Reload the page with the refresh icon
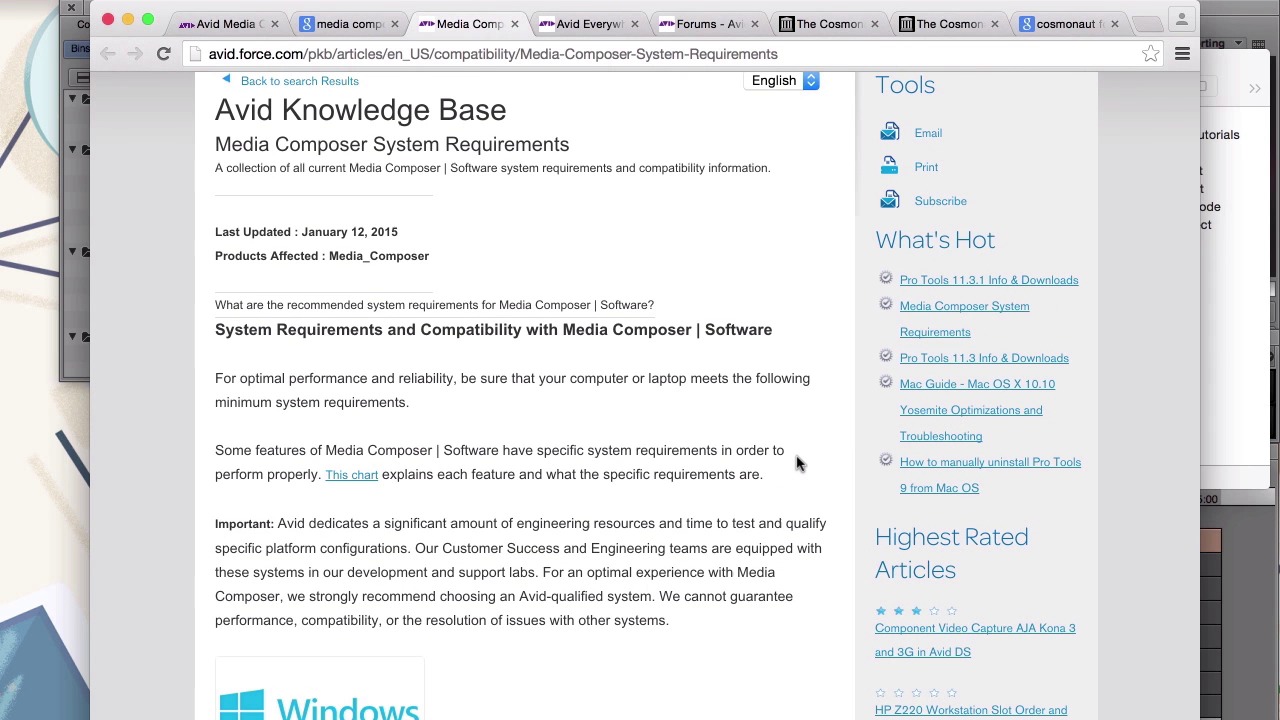The width and height of the screenshot is (1280, 720). [164, 54]
